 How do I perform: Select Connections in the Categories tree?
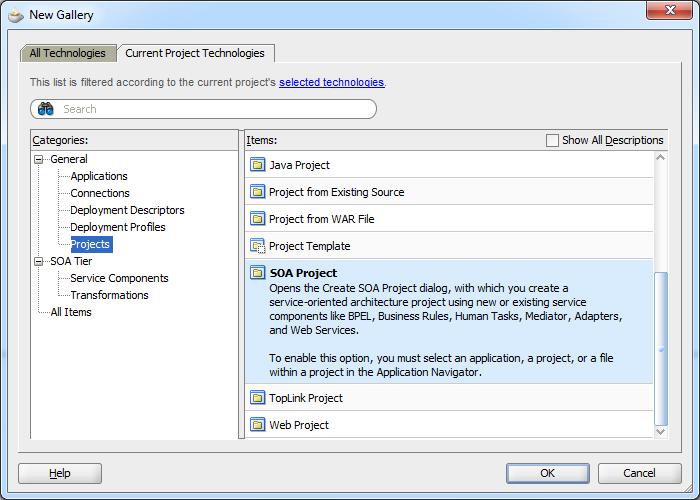100,193
